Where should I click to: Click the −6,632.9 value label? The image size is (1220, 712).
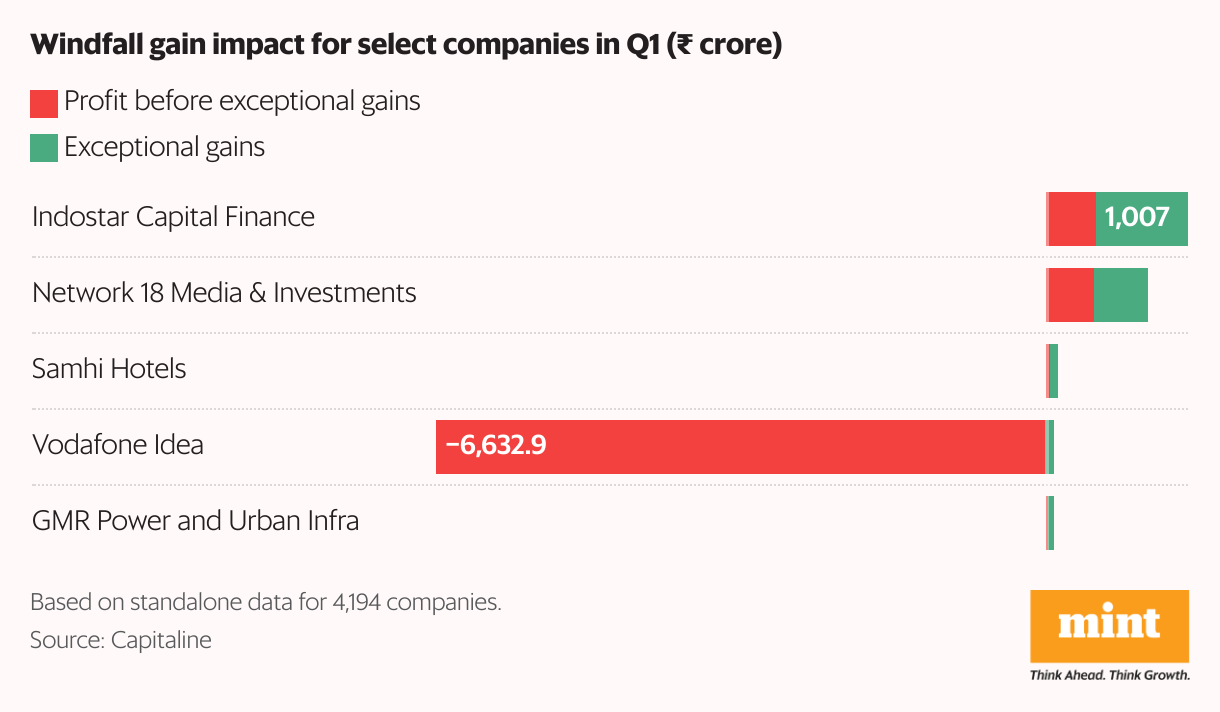(496, 446)
